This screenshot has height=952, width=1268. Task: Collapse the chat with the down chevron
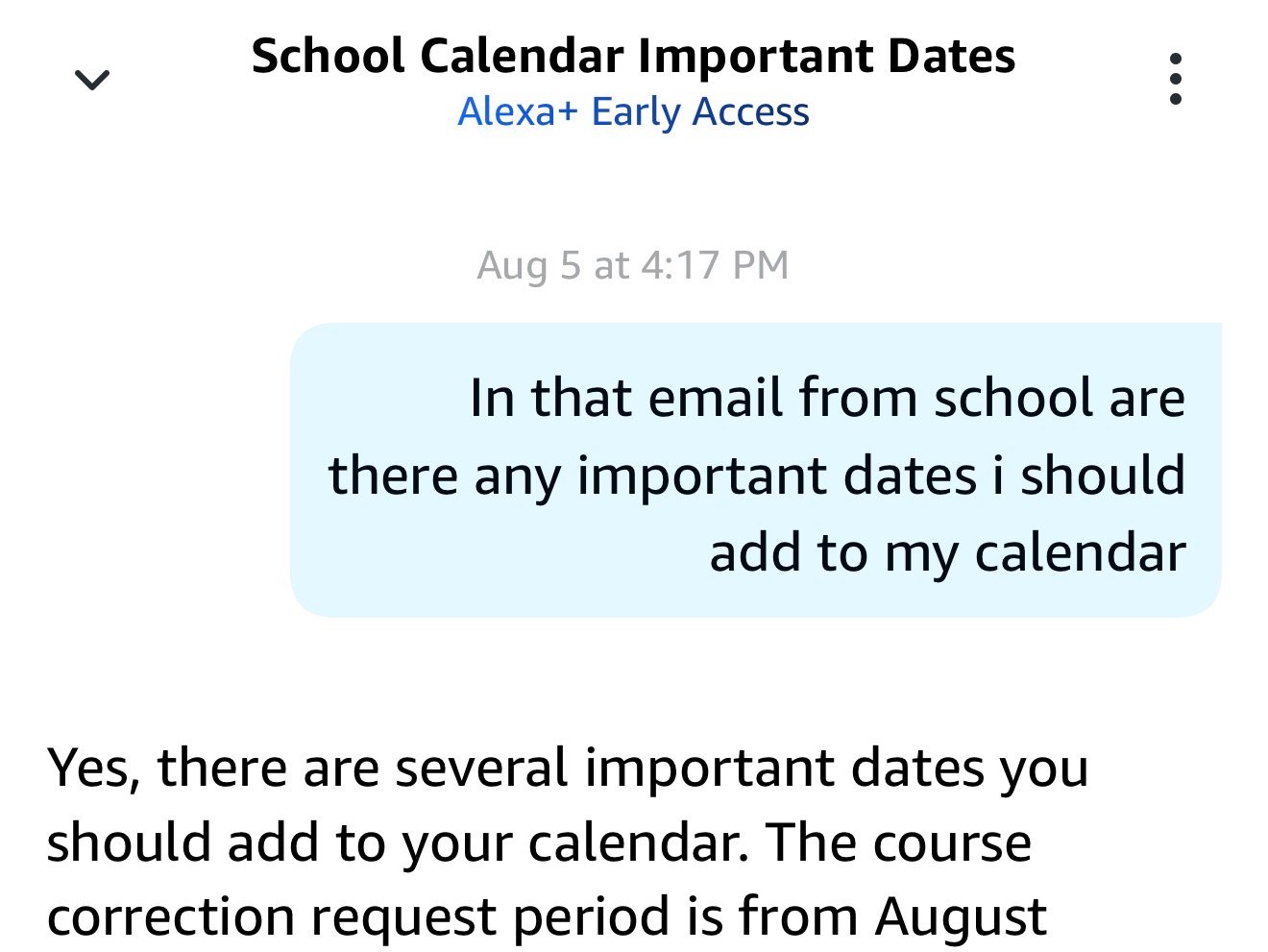pos(92,80)
